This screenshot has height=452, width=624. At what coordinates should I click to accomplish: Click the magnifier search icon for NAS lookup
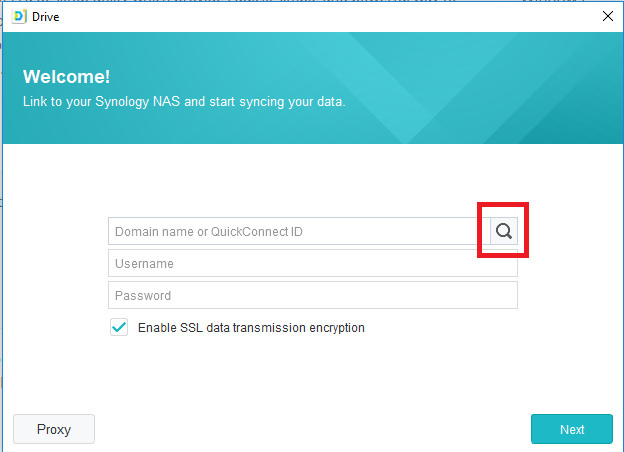point(504,231)
